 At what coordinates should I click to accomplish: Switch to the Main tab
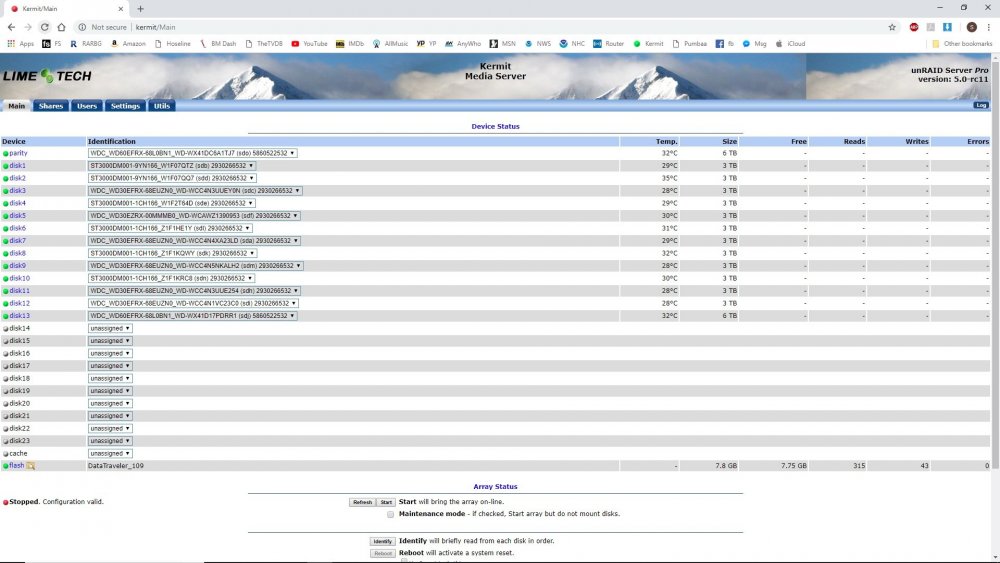coord(17,106)
